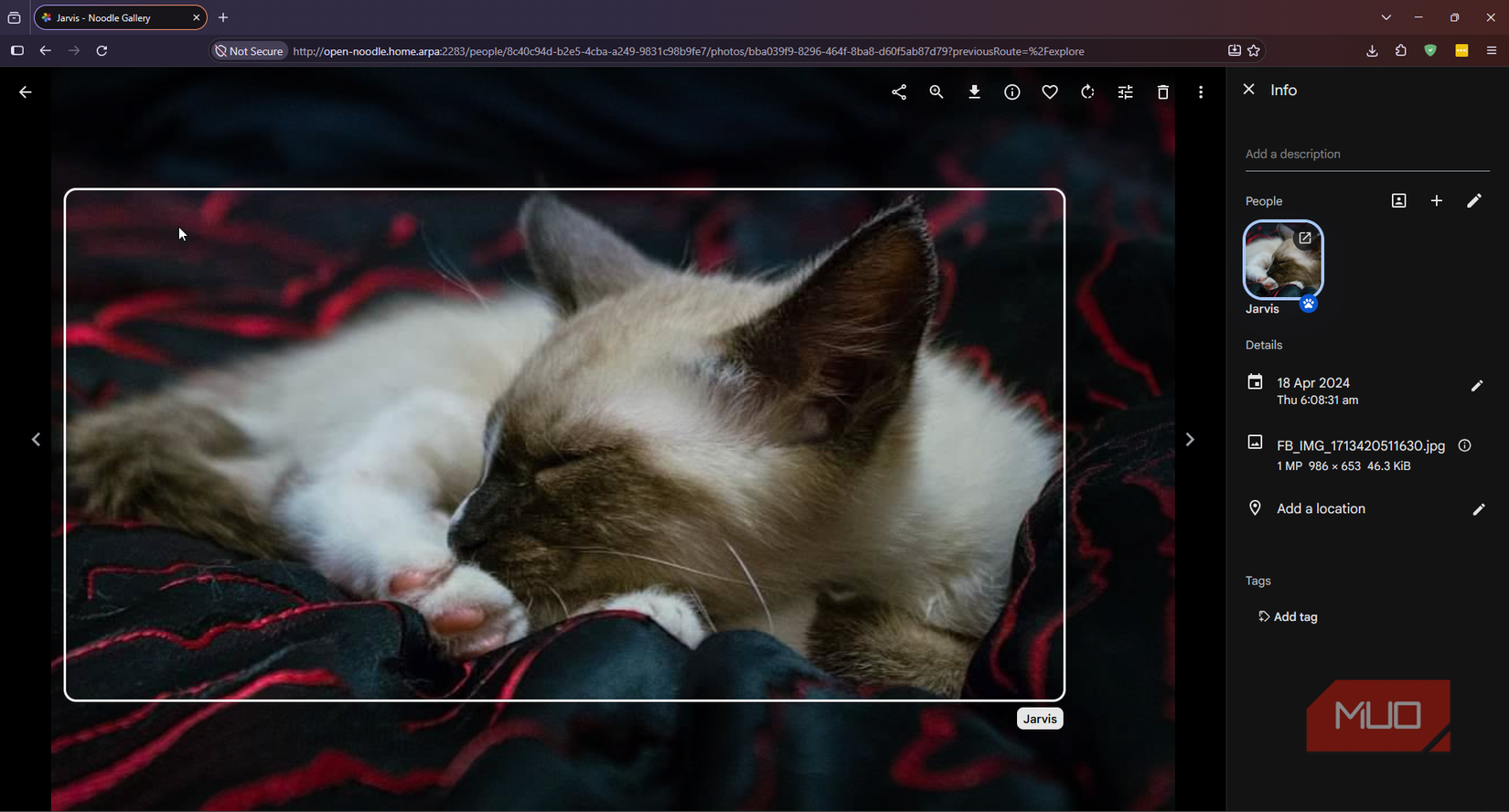Toggle the info panel icon
1509x812 pixels.
[1012, 92]
